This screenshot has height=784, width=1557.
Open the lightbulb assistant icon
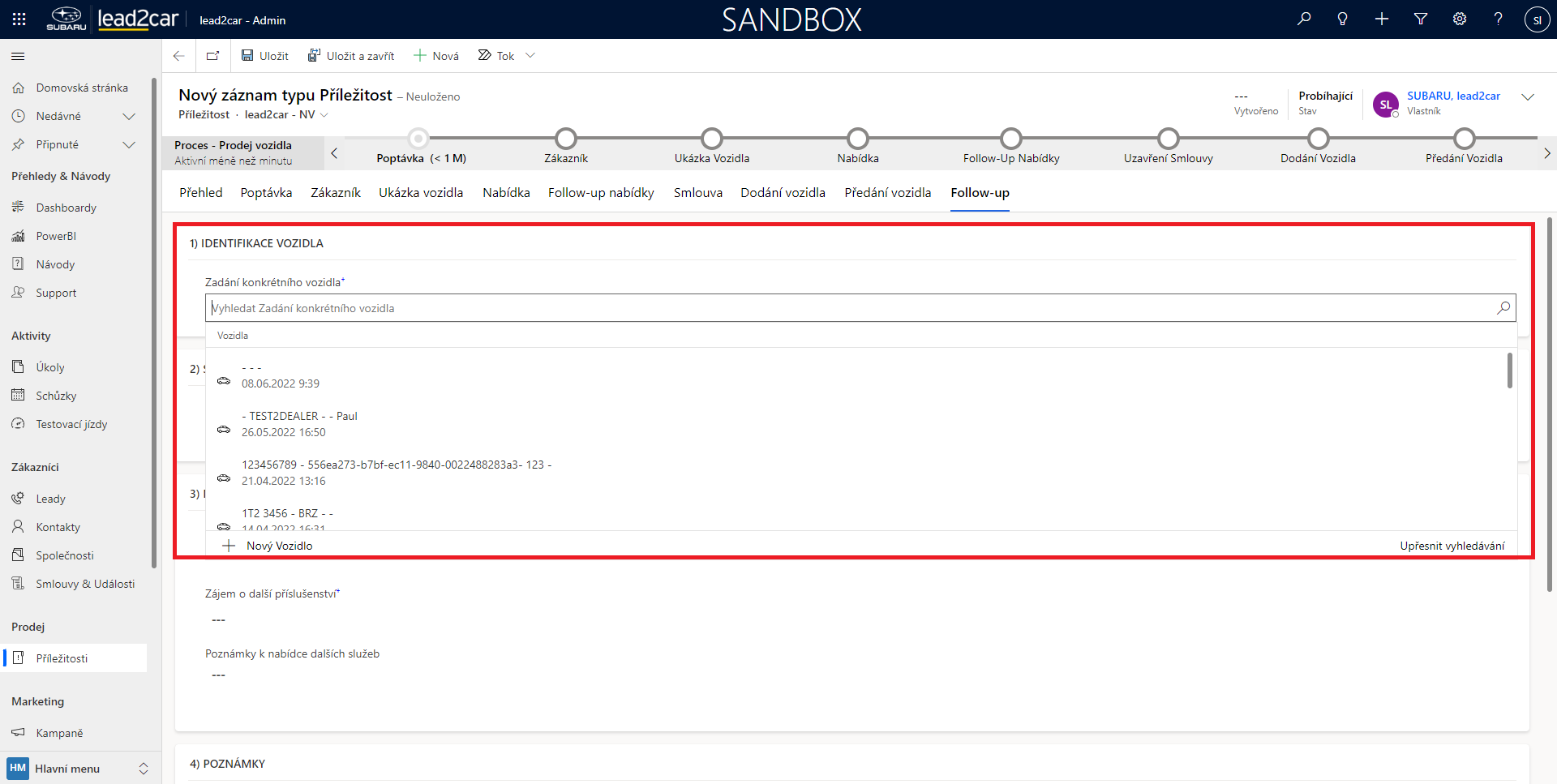click(1343, 19)
